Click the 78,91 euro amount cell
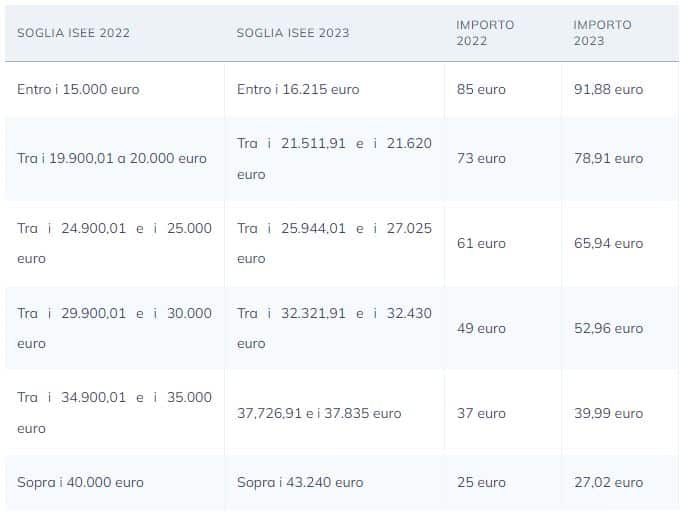Image resolution: width=684 pixels, height=519 pixels. [608, 158]
